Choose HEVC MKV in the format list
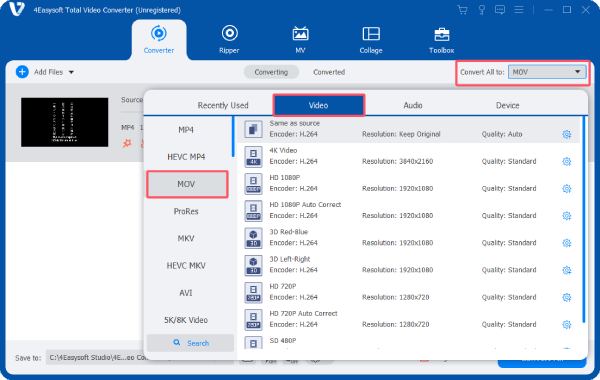The height and width of the screenshot is (380, 600). pos(186,266)
